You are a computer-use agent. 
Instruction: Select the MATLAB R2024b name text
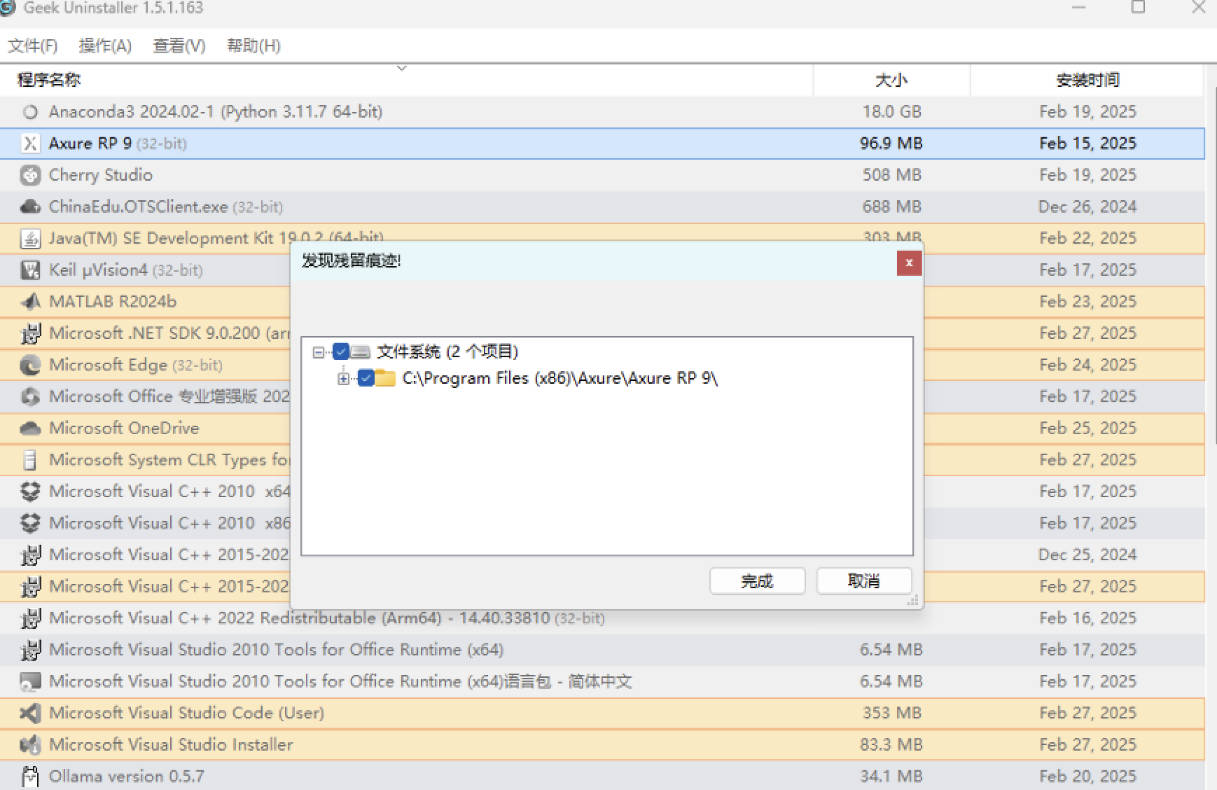pyautogui.click(x=112, y=302)
